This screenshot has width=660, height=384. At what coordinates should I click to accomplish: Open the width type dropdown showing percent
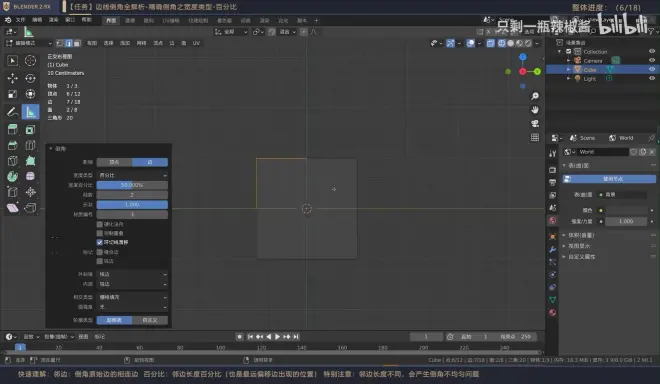point(132,175)
